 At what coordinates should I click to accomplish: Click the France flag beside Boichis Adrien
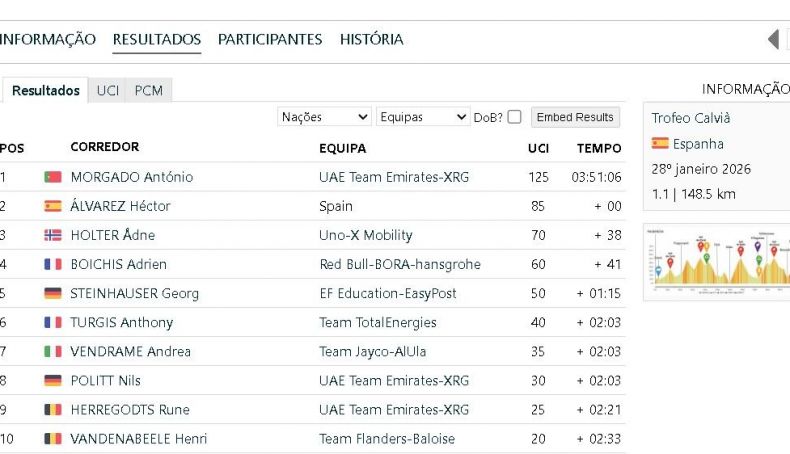(53, 265)
